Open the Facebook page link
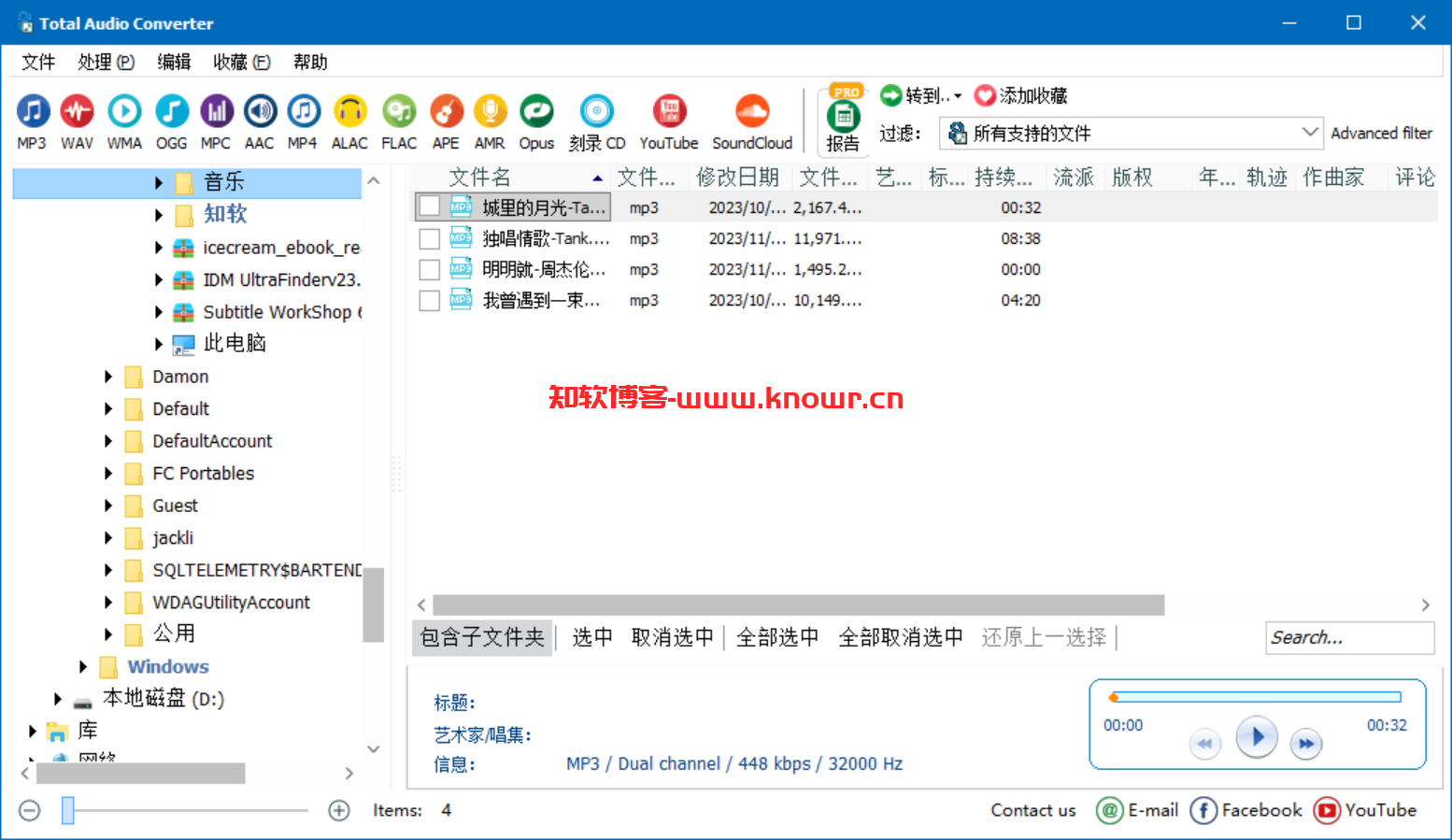1452x840 pixels. point(1246,810)
